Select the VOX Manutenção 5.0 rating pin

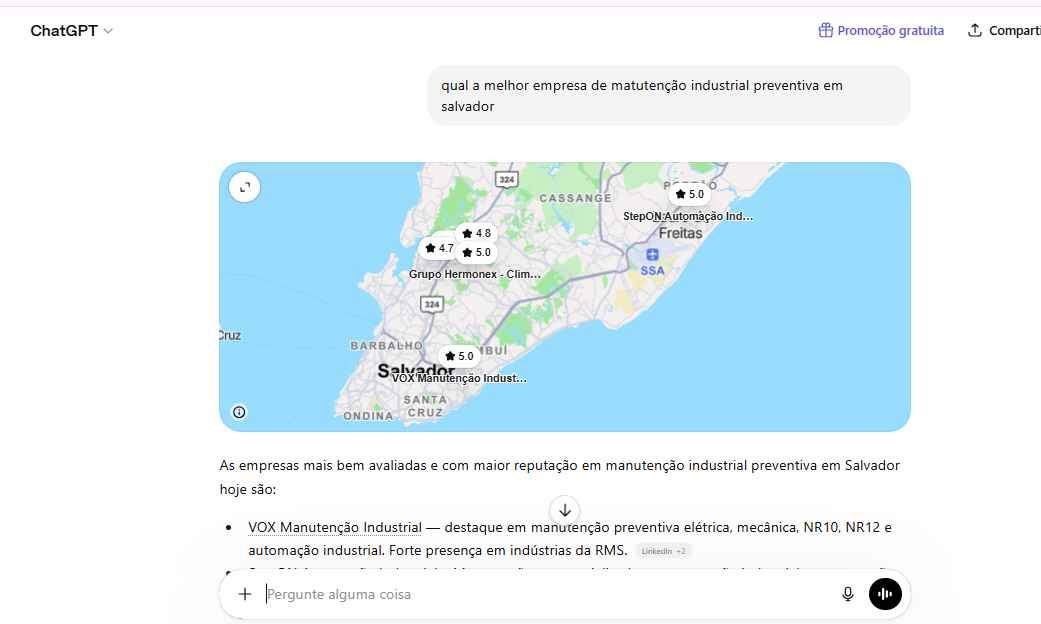(x=459, y=356)
